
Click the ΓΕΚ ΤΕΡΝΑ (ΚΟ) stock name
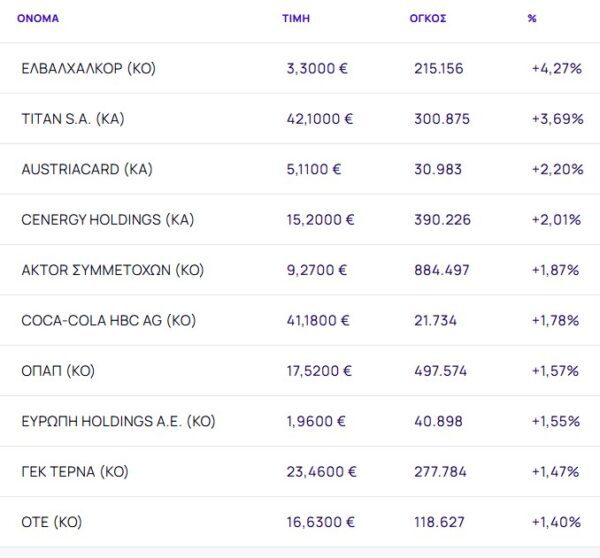click(75, 472)
